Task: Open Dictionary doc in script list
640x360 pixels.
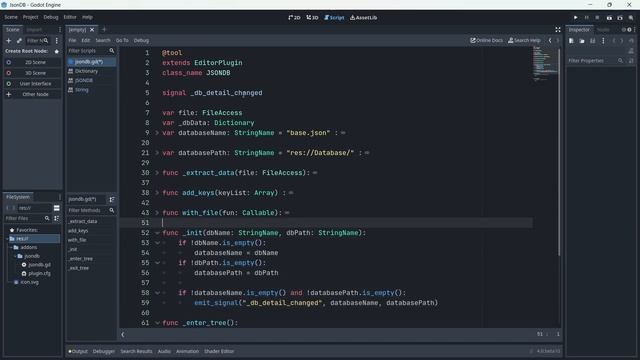Action: (87, 71)
